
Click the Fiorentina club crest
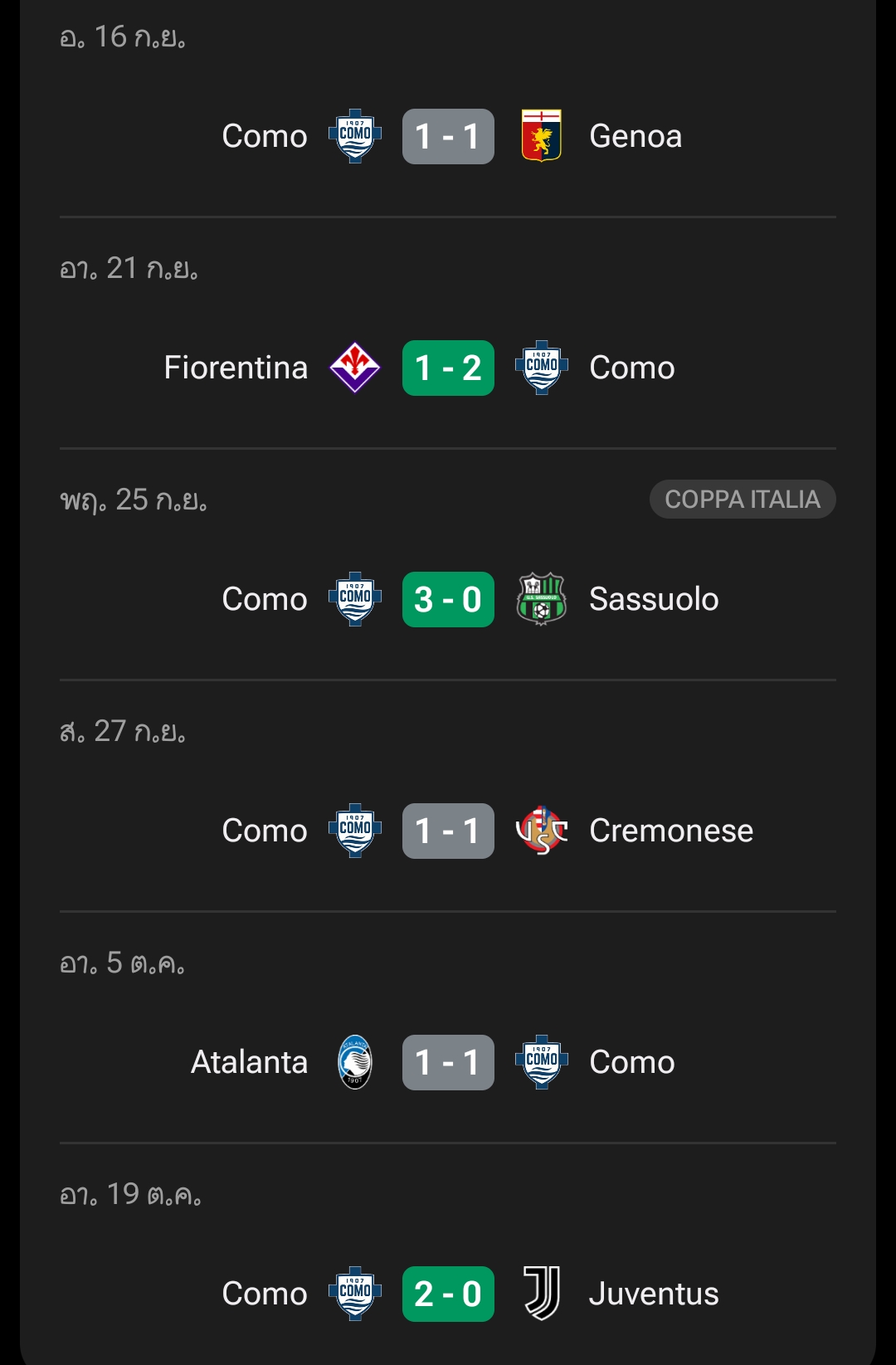point(355,368)
